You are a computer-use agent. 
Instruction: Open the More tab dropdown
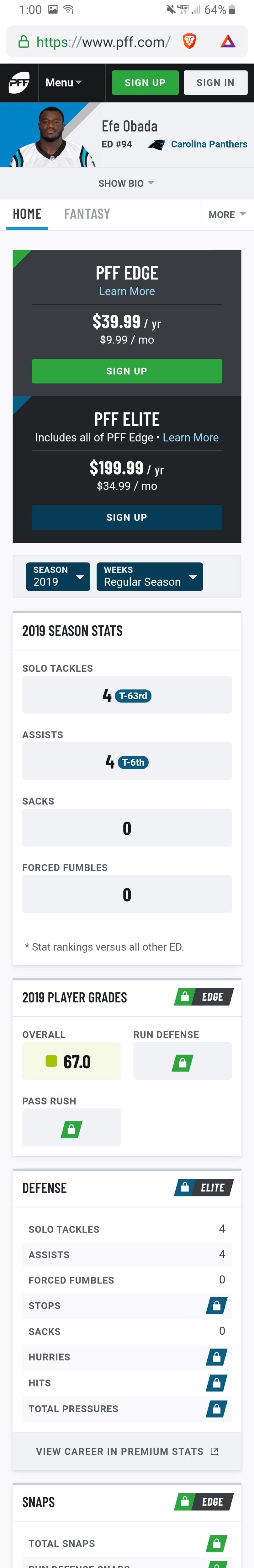(x=227, y=215)
